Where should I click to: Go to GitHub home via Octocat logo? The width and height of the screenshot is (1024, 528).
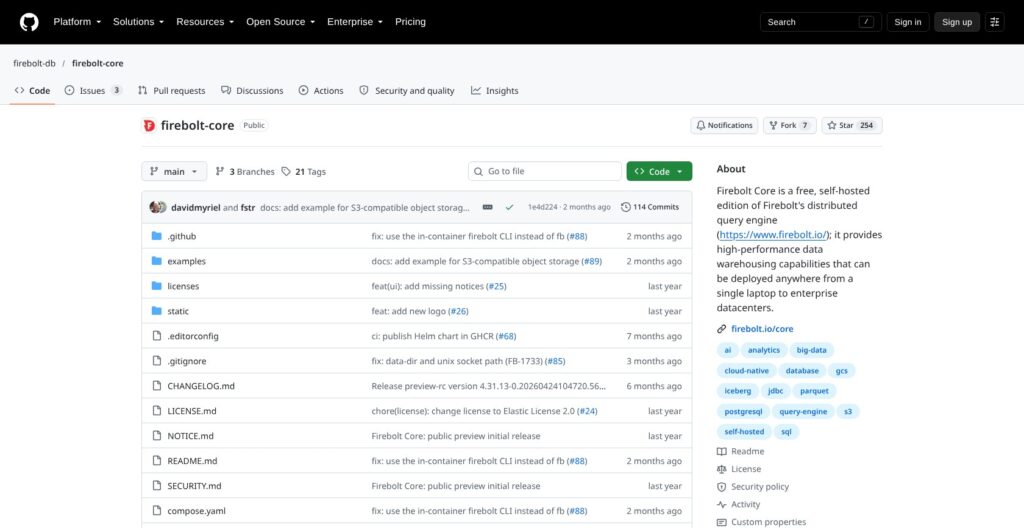click(x=29, y=22)
